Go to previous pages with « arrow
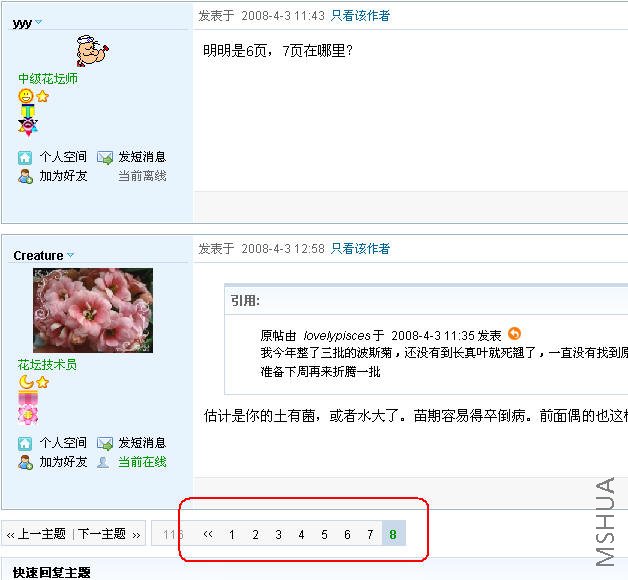The image size is (628, 580). coord(208,534)
